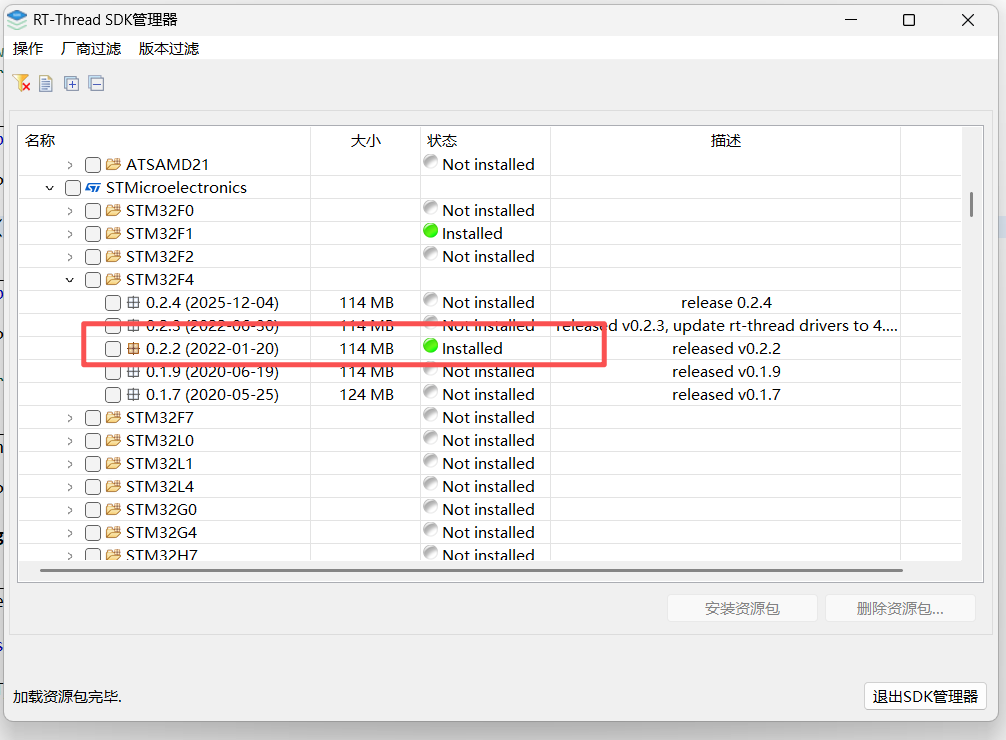This screenshot has height=740, width=1006.
Task: Click package icon of version 0.2.4
Action: (x=133, y=302)
